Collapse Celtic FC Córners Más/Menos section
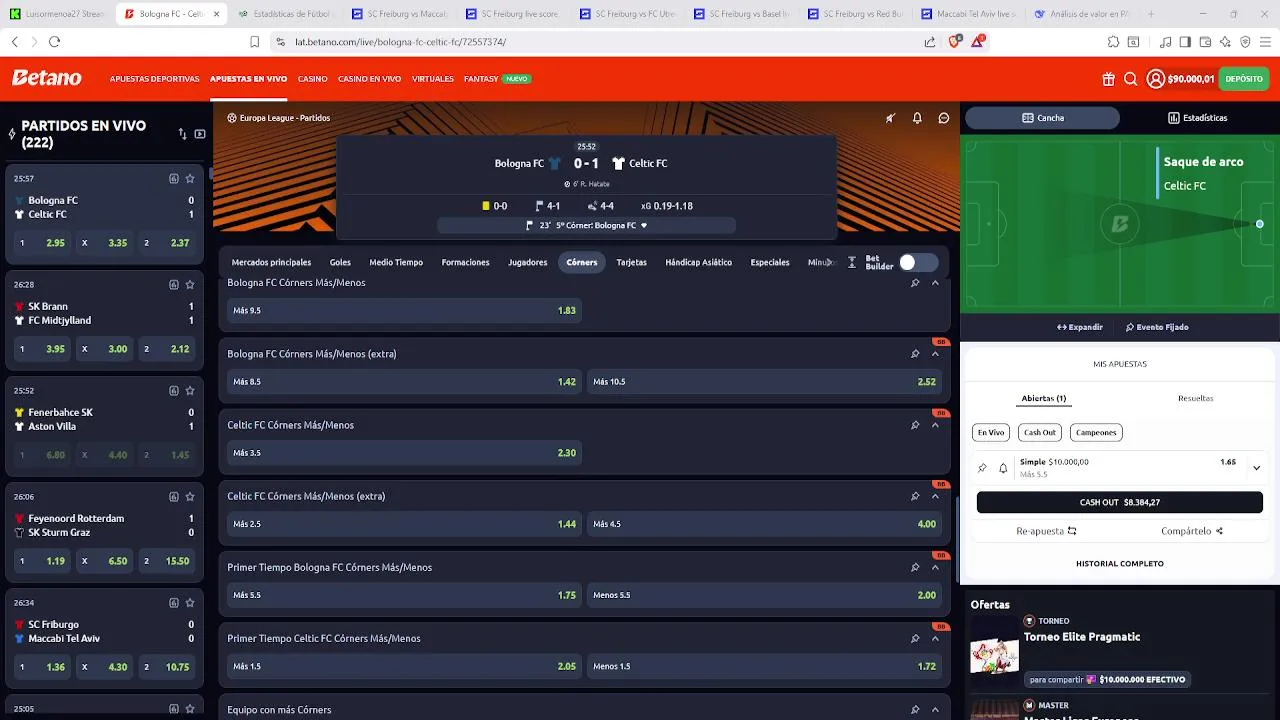 click(935, 425)
